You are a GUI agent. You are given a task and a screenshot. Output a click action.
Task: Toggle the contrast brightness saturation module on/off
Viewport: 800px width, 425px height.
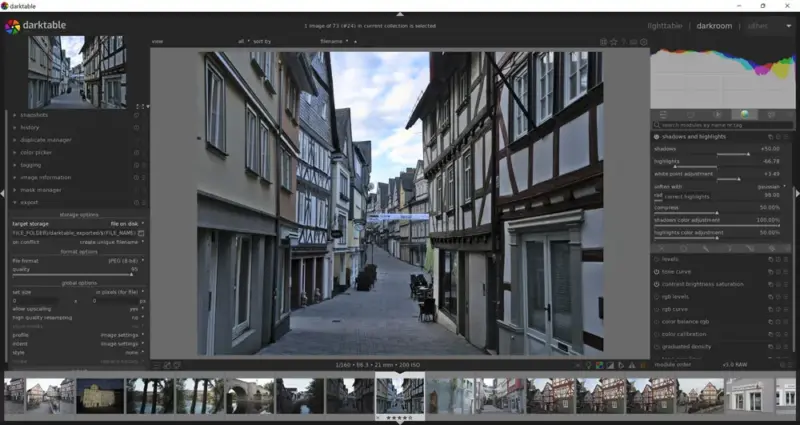click(656, 284)
